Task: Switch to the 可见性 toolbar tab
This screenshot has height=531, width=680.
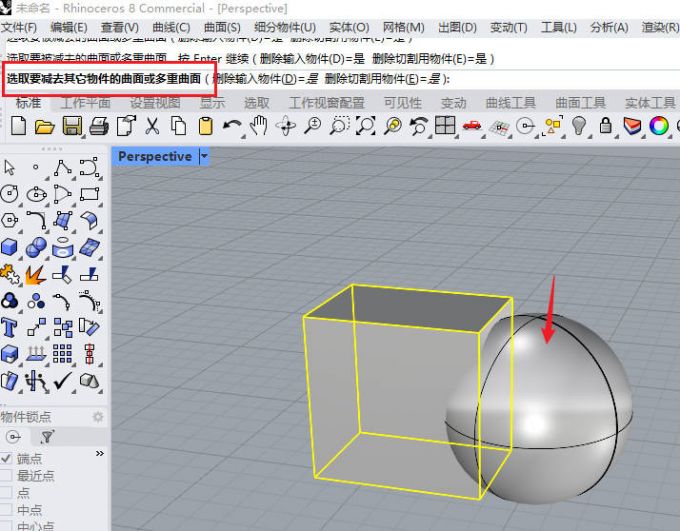Action: (x=402, y=103)
